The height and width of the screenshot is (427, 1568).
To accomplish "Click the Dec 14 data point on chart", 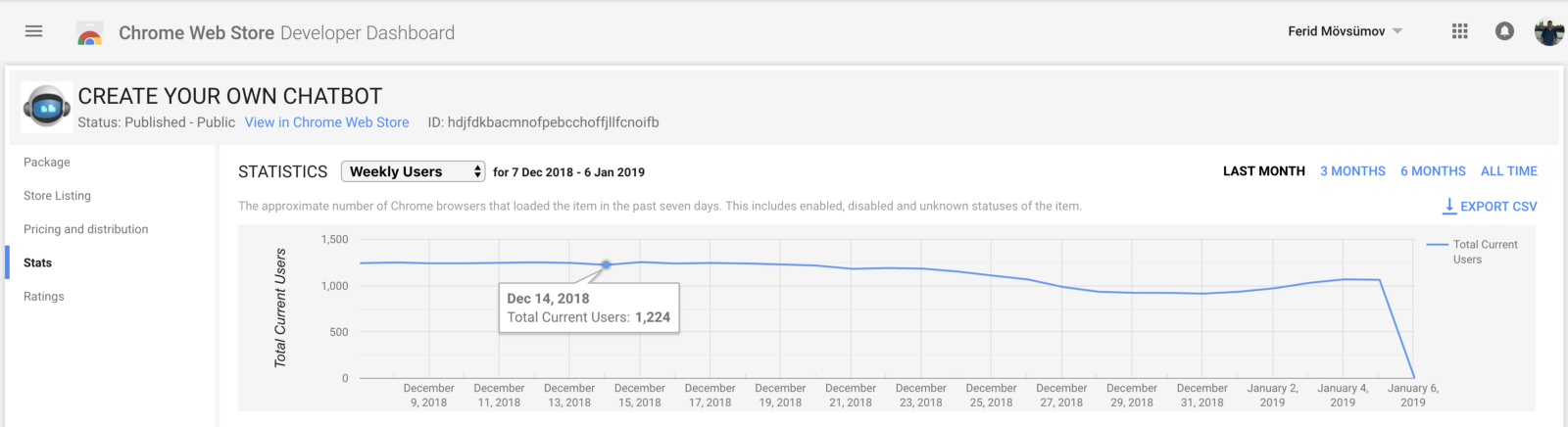I will 606,264.
